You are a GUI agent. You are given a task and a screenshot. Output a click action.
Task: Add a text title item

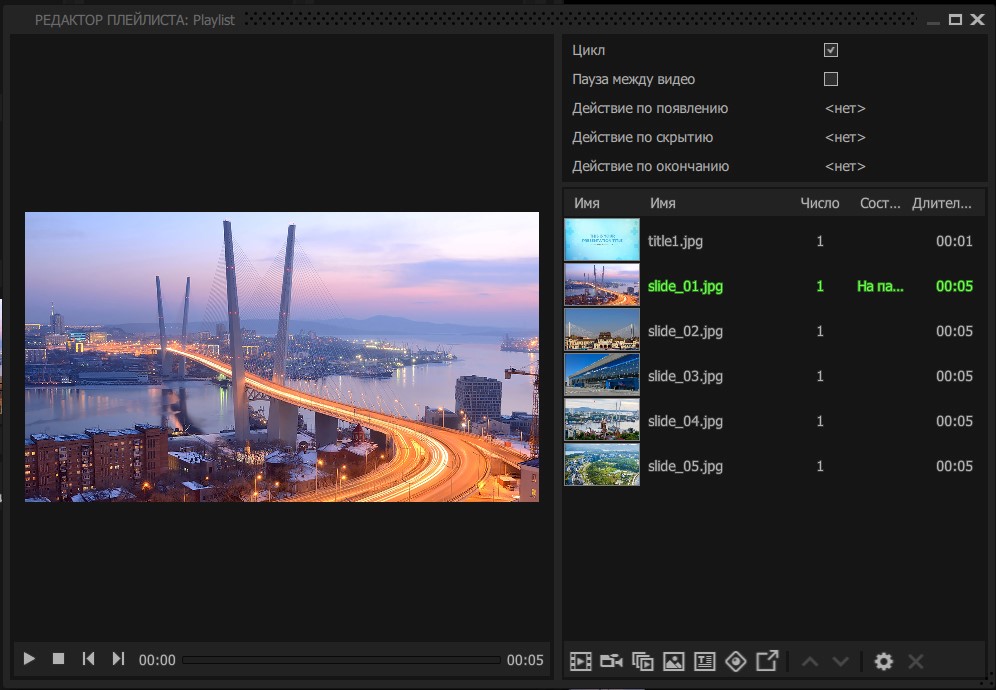pyautogui.click(x=704, y=661)
